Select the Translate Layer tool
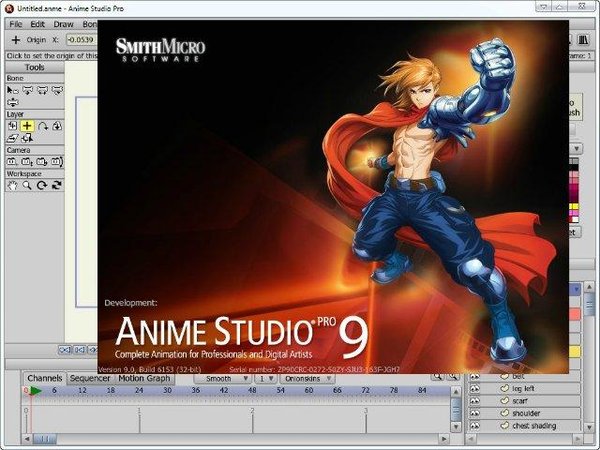 click(12, 126)
